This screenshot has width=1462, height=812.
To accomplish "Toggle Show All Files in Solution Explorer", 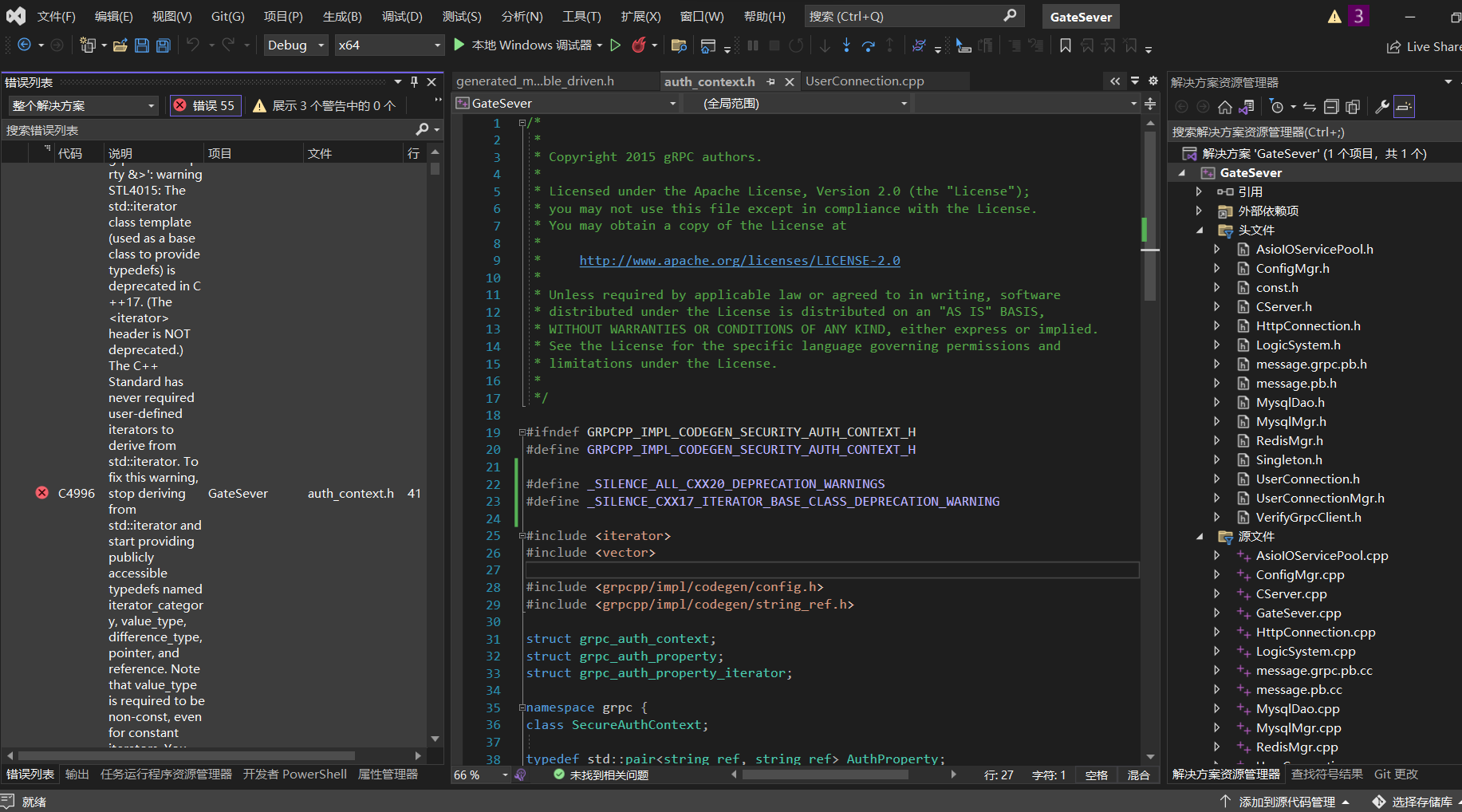I will (x=1353, y=107).
